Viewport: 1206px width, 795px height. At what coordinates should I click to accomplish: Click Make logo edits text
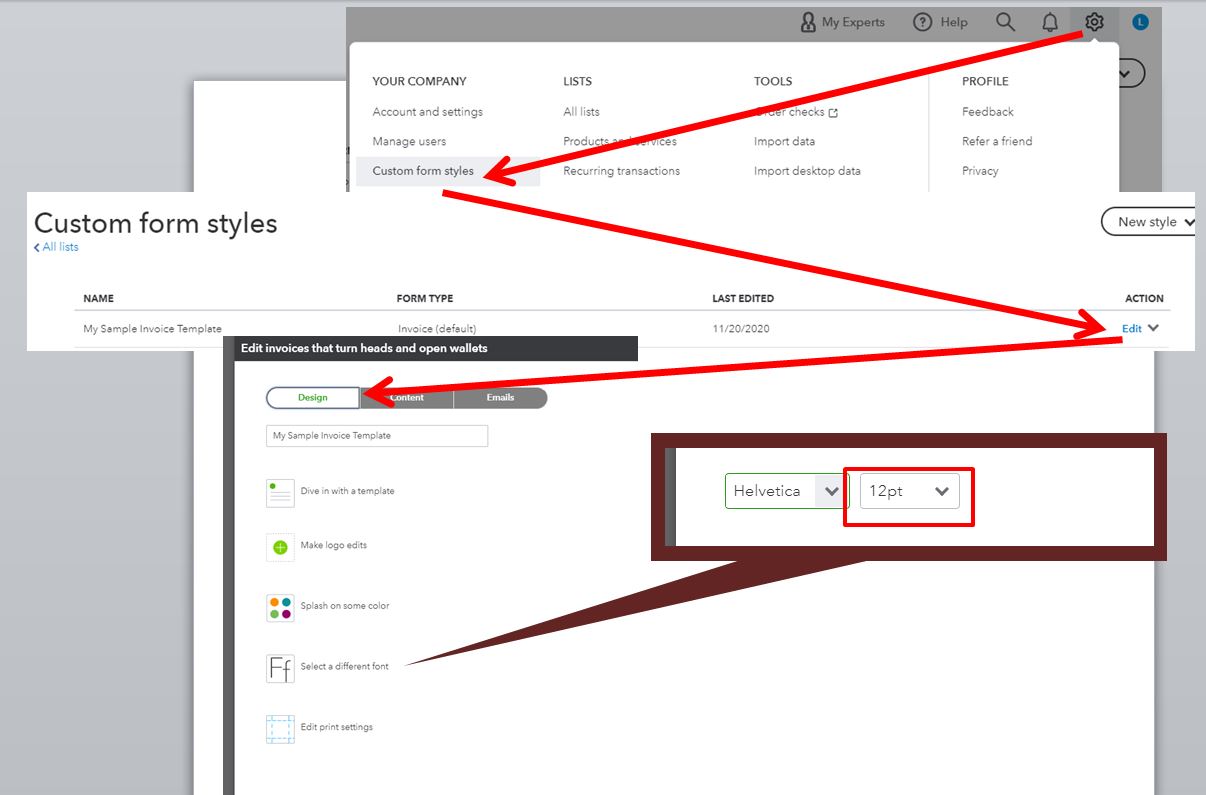coord(333,545)
